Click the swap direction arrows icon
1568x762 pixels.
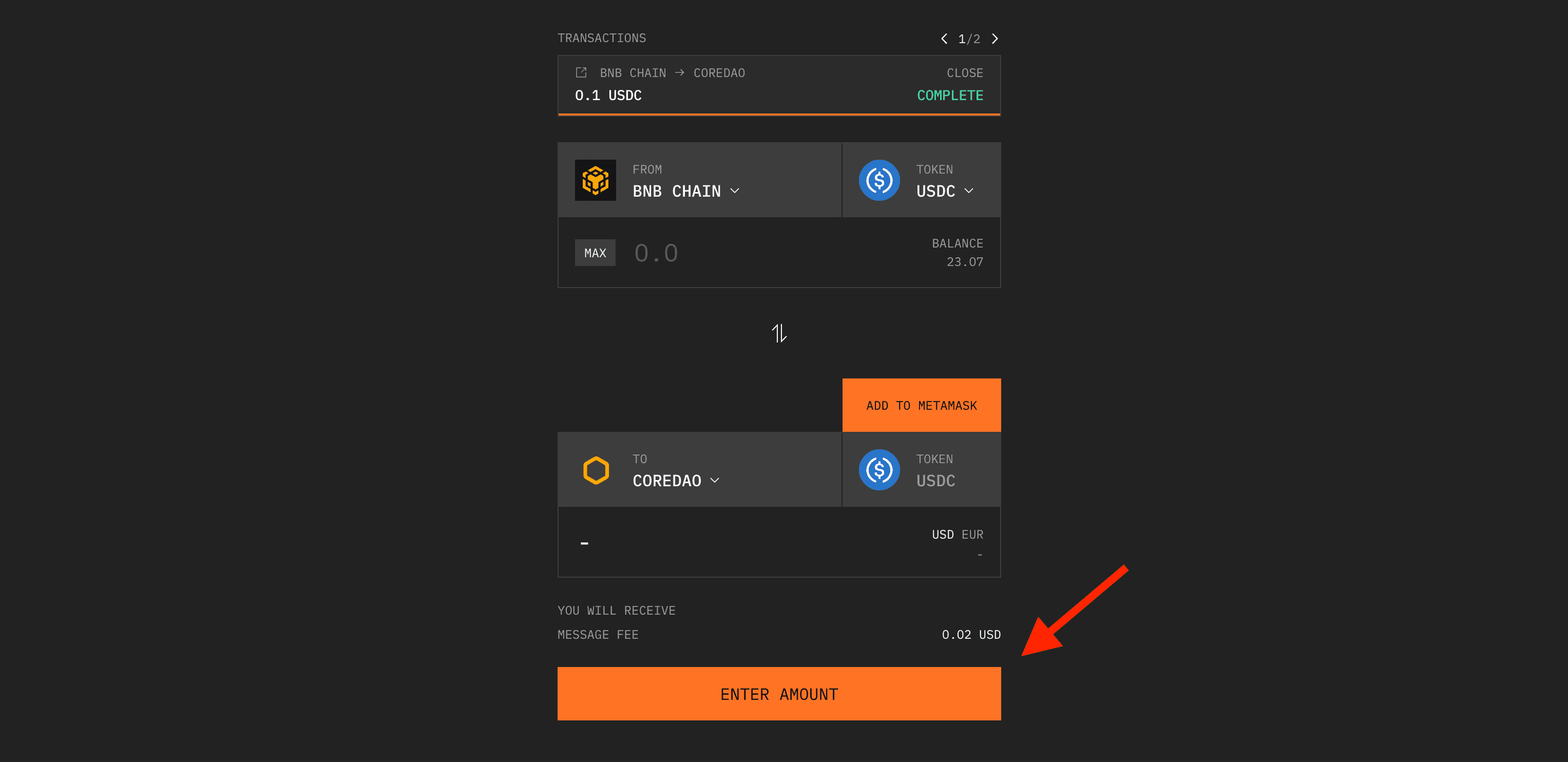pyautogui.click(x=779, y=334)
